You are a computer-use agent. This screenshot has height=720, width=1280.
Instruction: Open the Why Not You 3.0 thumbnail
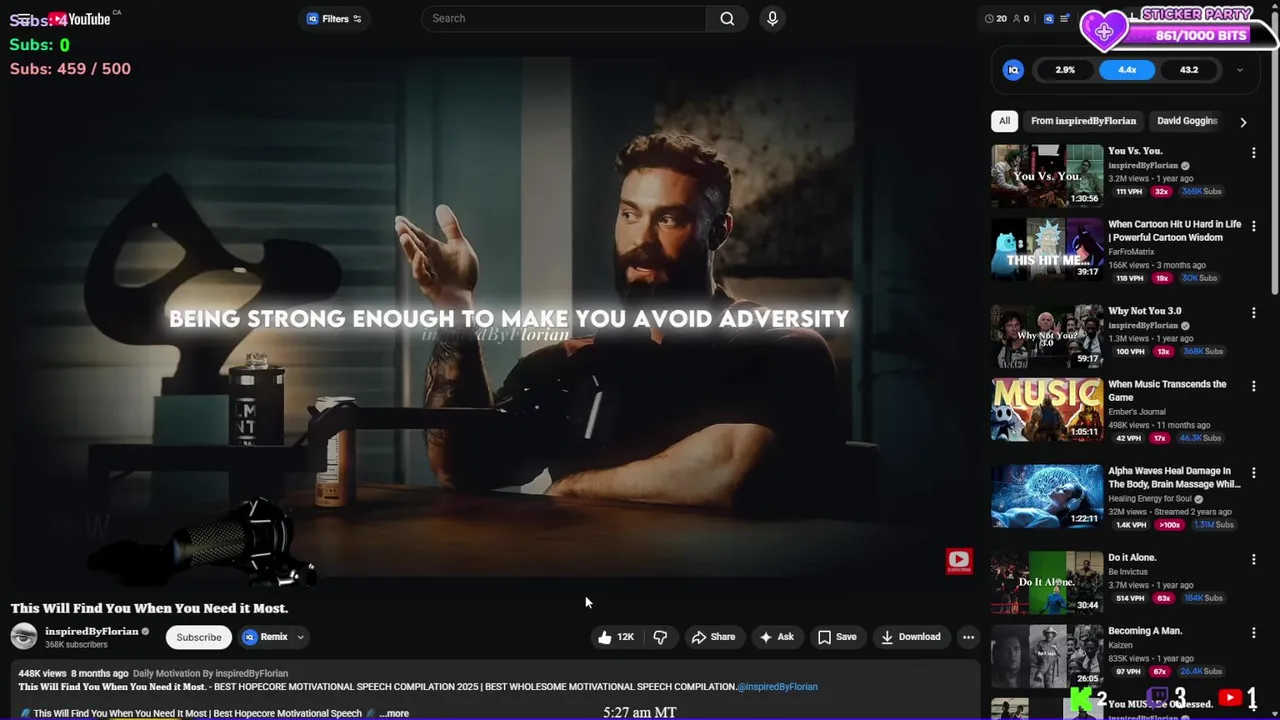(x=1047, y=336)
